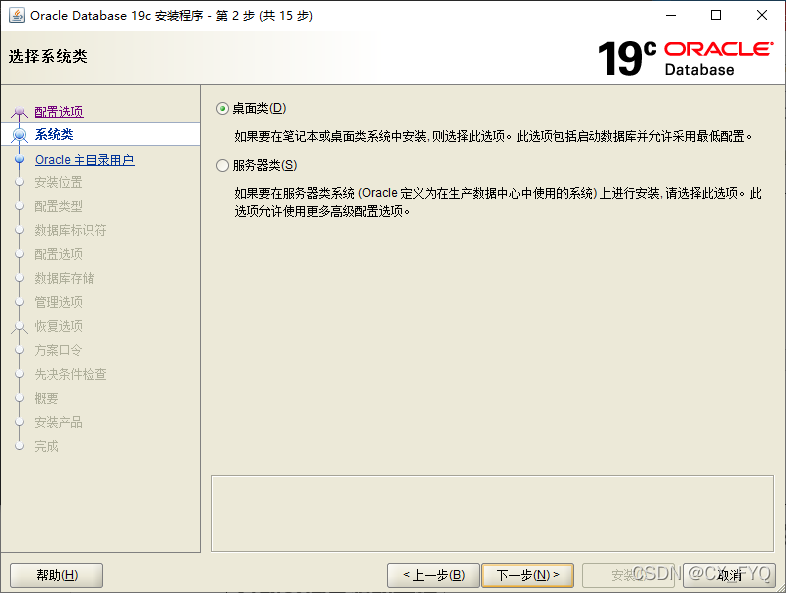
Task: Close the installer window
Action: pos(761,15)
